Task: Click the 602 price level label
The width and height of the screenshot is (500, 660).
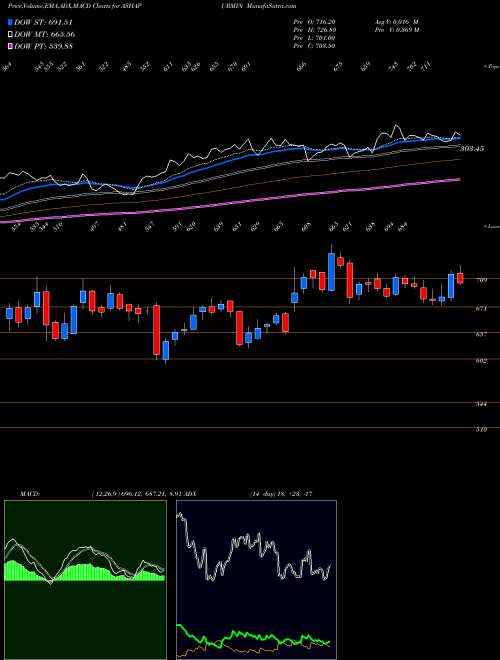Action: [x=483, y=361]
